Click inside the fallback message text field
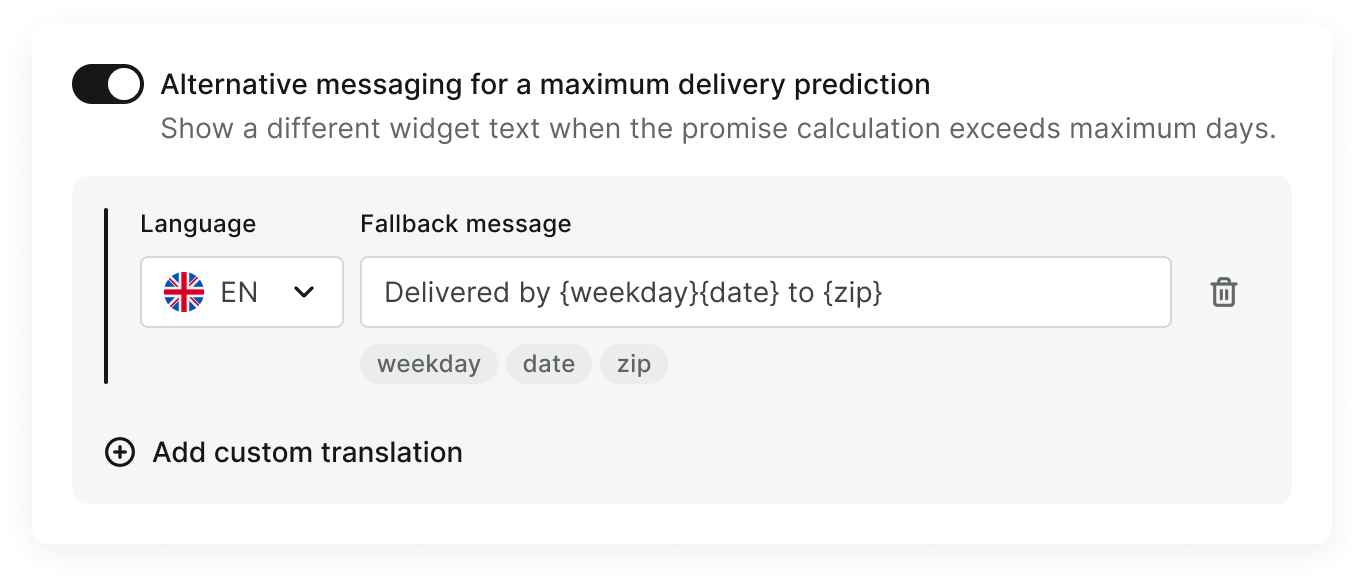Screen dimensions: 1364x584 tap(765, 292)
